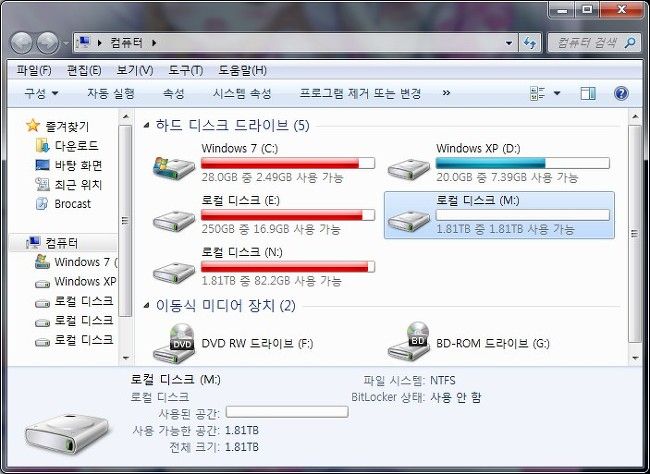Select the DVD RW 드라이브 (F:) icon
650x474 pixels.
(x=174, y=343)
